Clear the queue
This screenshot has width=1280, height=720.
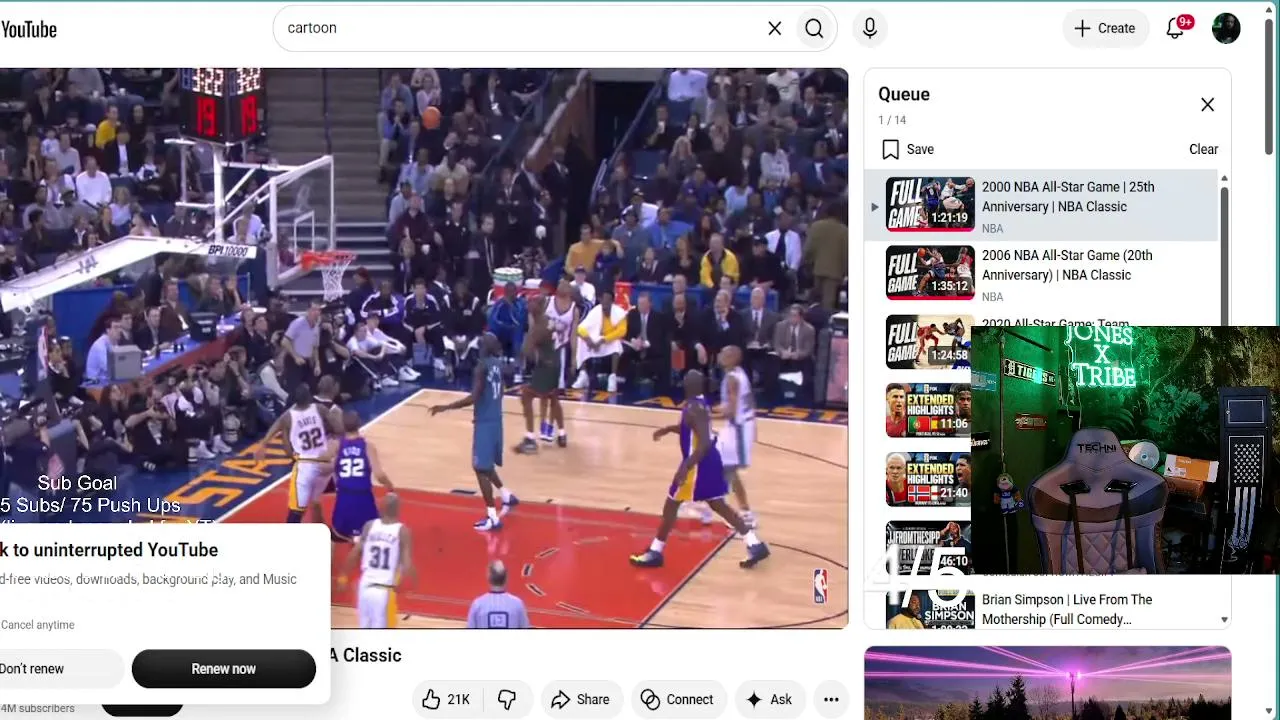[1203, 149]
